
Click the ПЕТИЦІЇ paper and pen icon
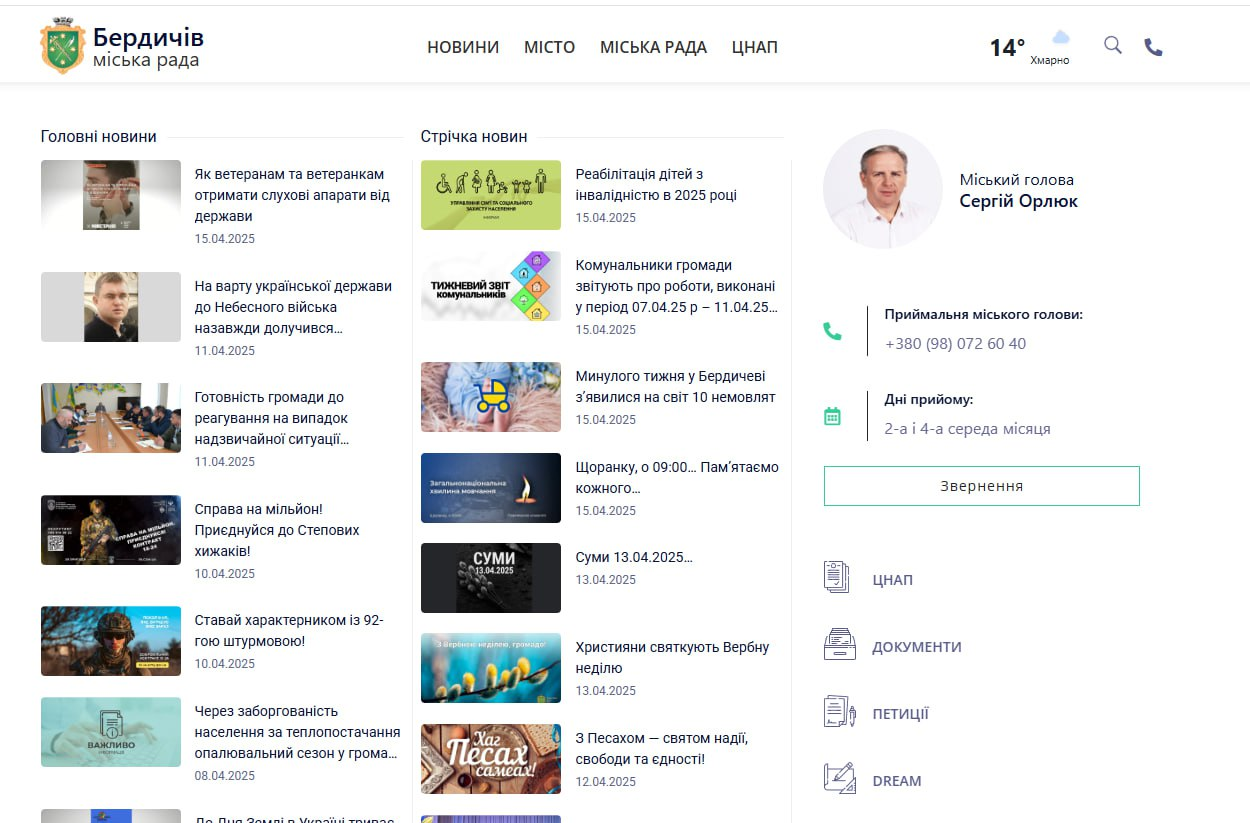(x=840, y=712)
